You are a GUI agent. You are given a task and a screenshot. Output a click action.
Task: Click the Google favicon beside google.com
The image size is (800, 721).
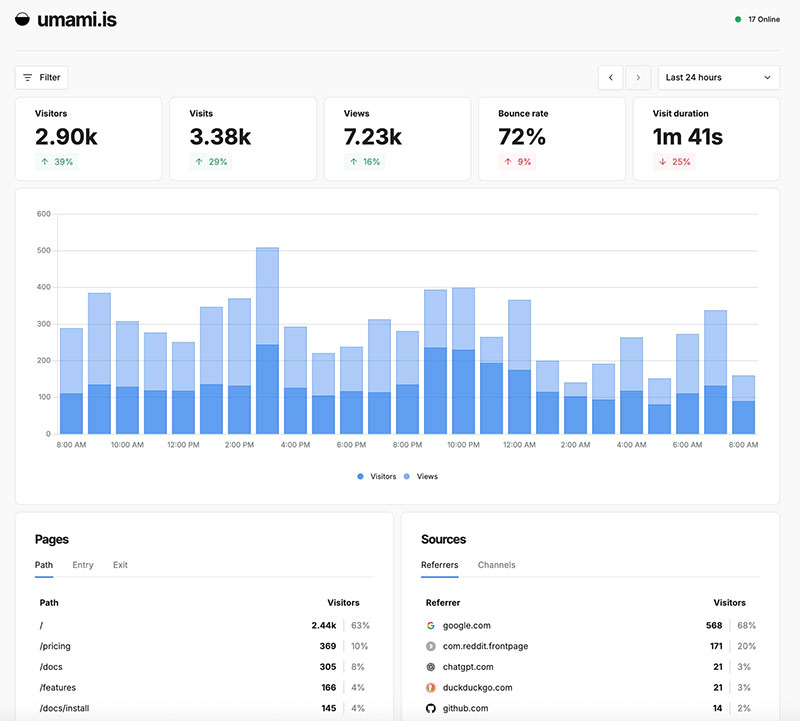point(430,624)
